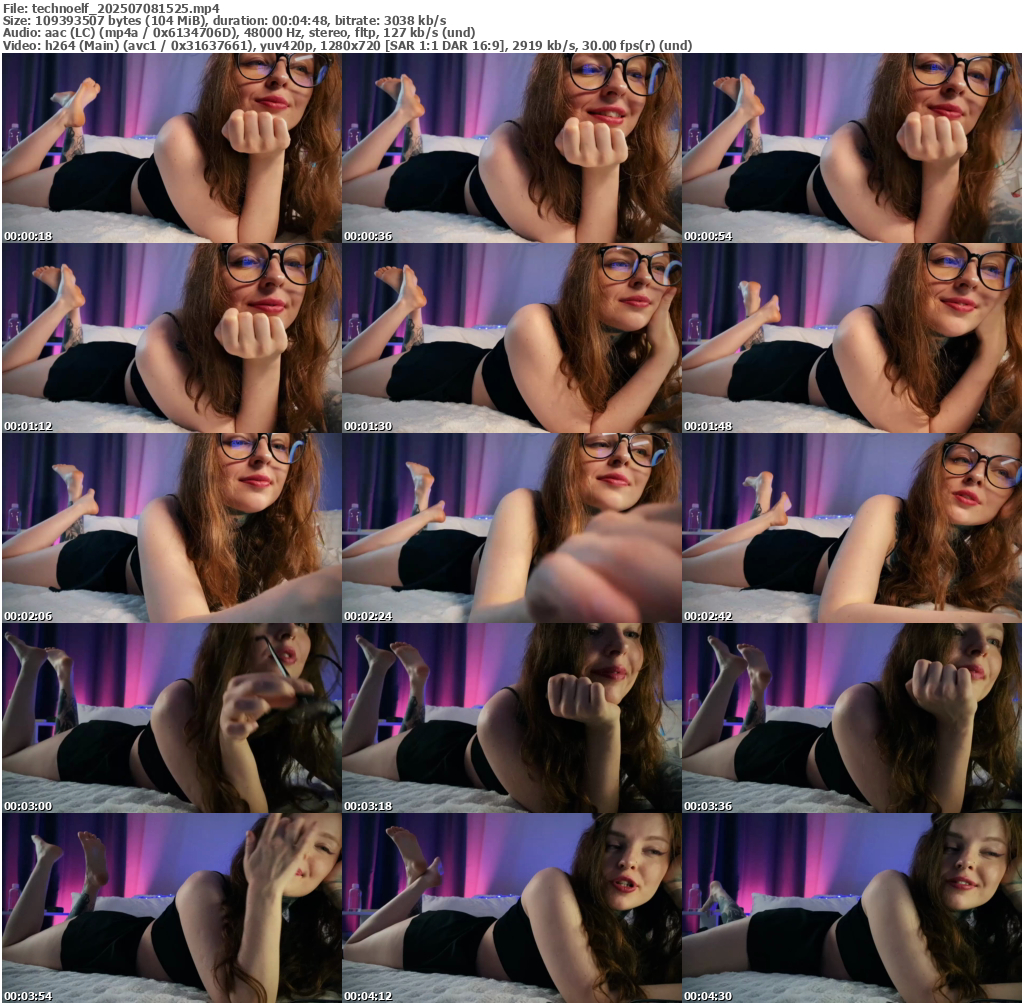The width and height of the screenshot is (1024, 1003).
Task: Click the thumbnail at 00:03:36
Action: 852,718
